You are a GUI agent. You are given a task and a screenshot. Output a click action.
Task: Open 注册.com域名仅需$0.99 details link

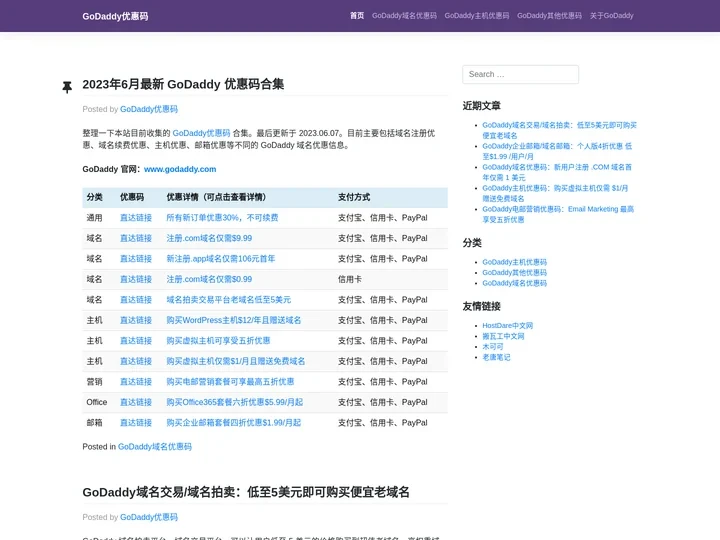(209, 279)
